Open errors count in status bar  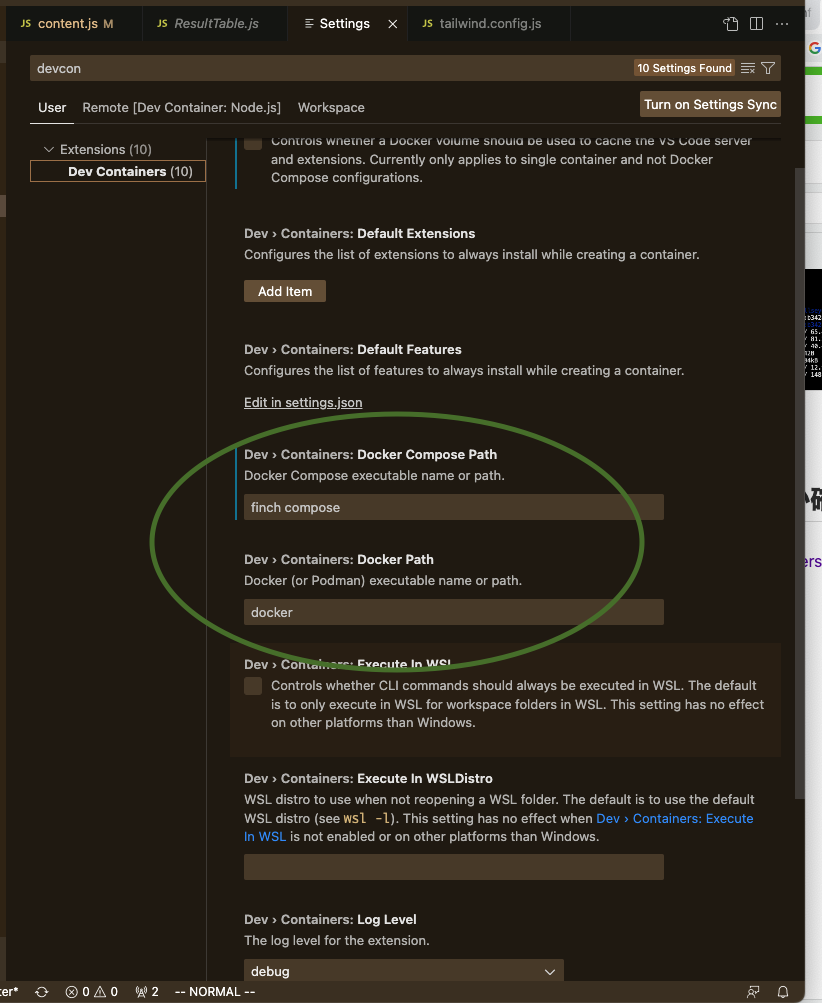(x=78, y=991)
